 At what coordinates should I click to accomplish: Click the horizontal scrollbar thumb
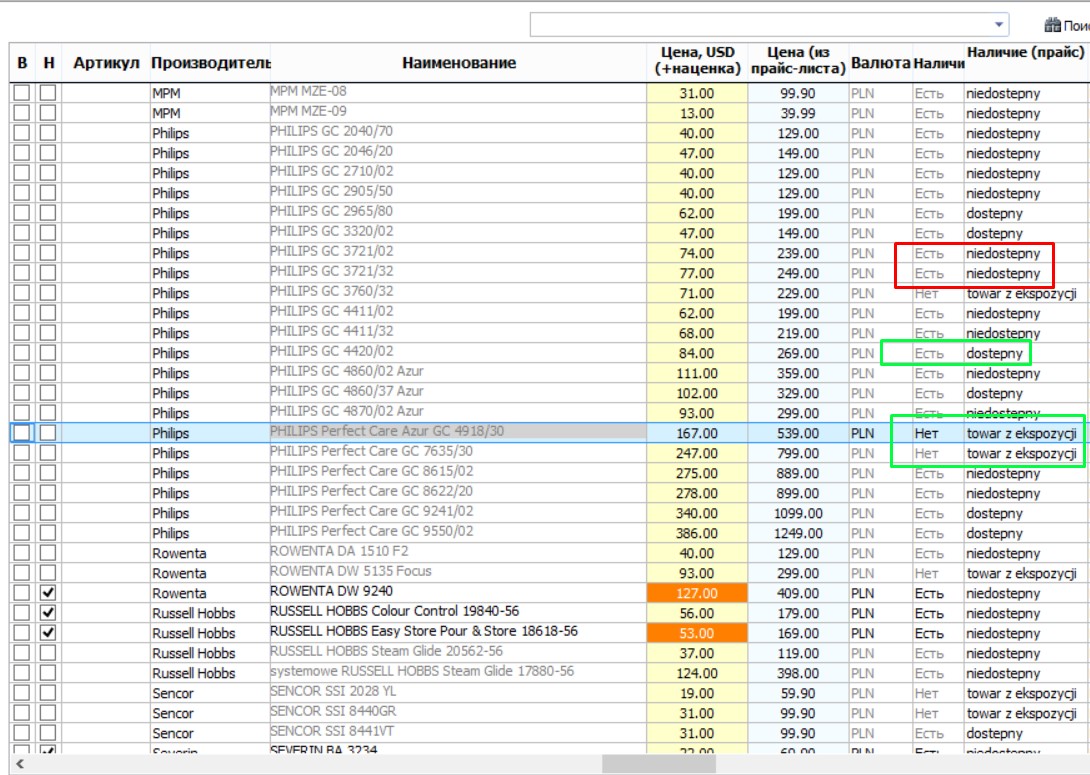coord(658,764)
